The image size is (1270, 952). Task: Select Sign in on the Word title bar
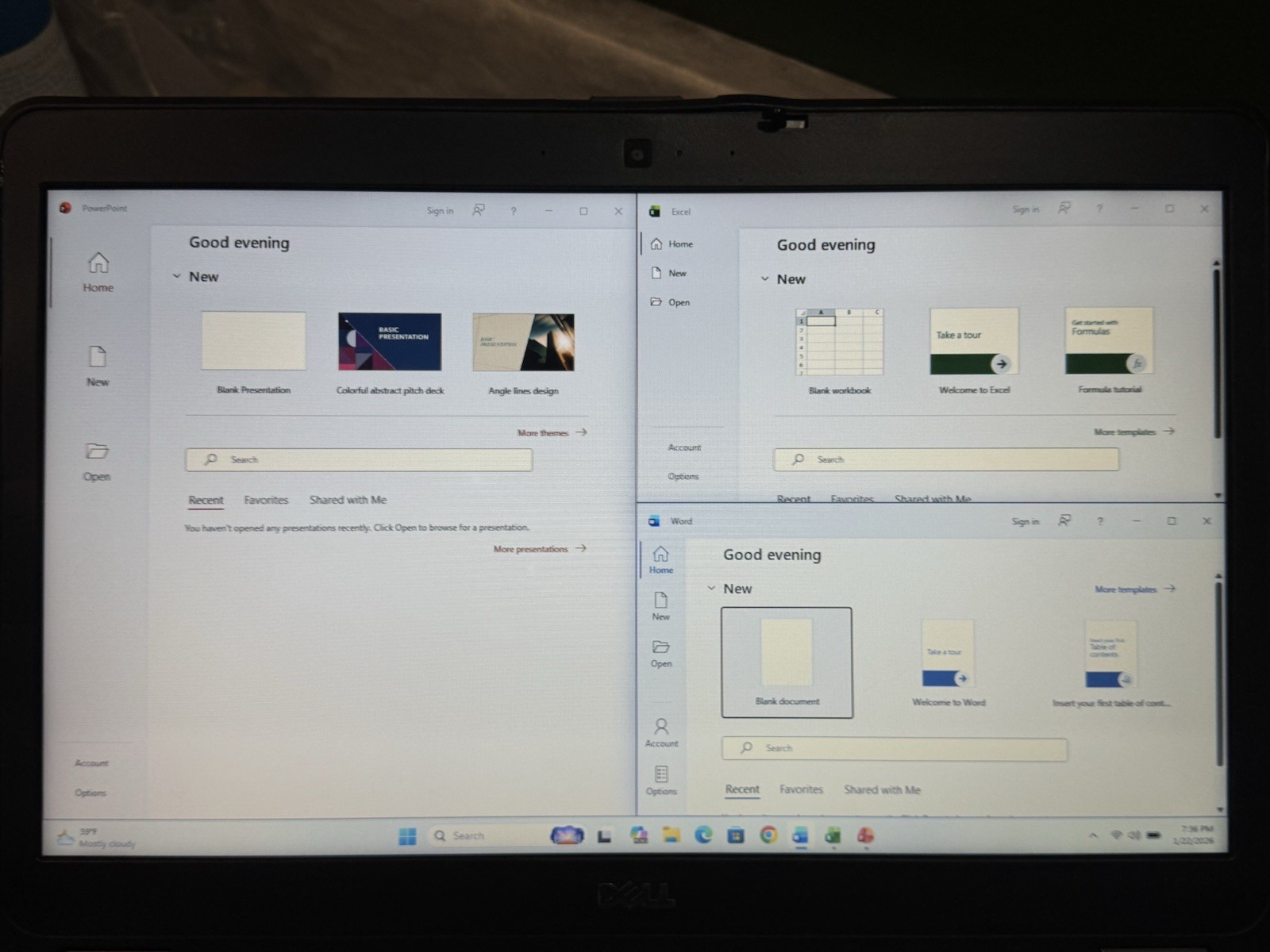(x=1025, y=522)
